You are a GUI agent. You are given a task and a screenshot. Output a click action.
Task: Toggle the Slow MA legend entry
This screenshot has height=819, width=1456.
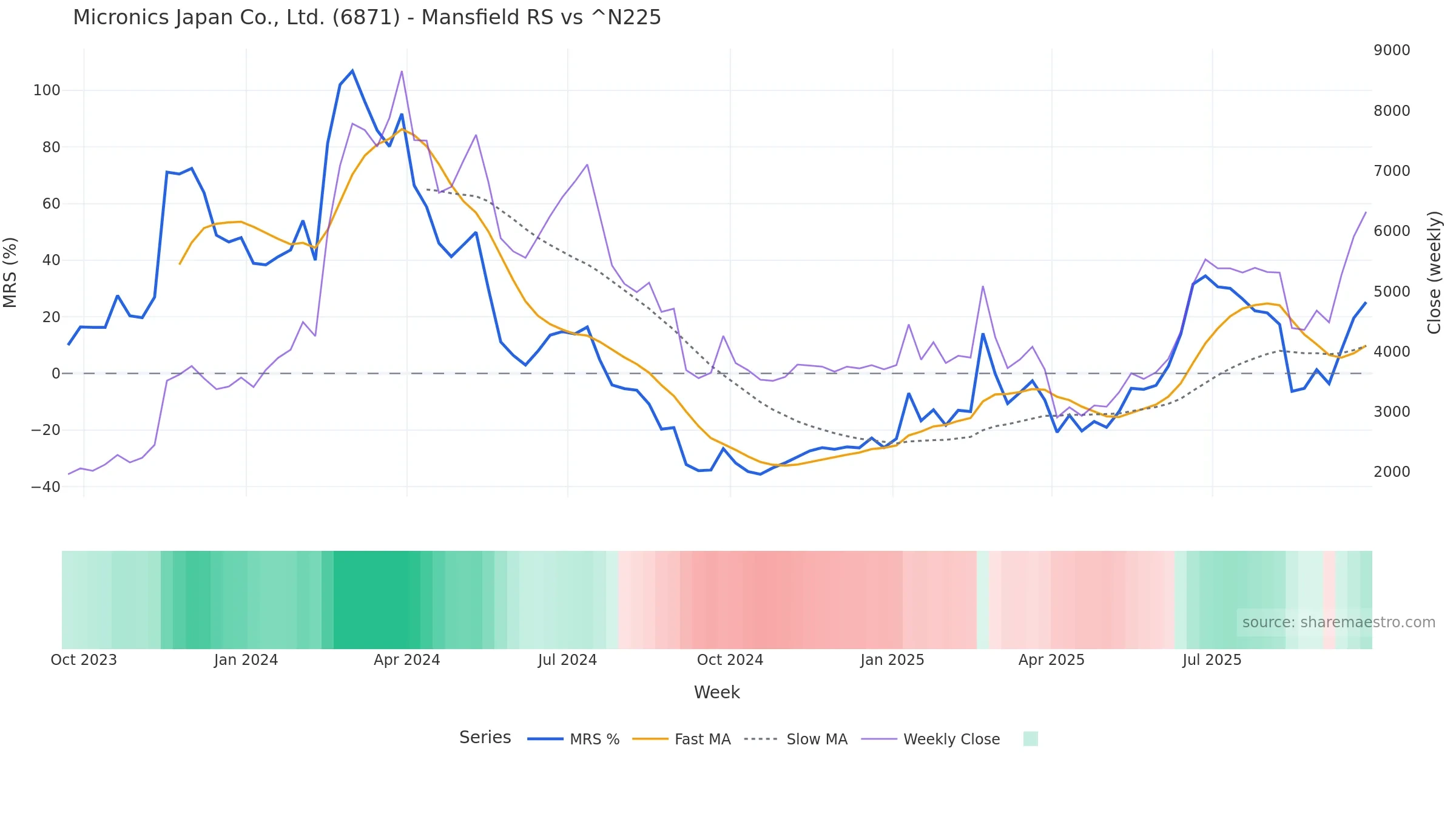tap(795, 739)
